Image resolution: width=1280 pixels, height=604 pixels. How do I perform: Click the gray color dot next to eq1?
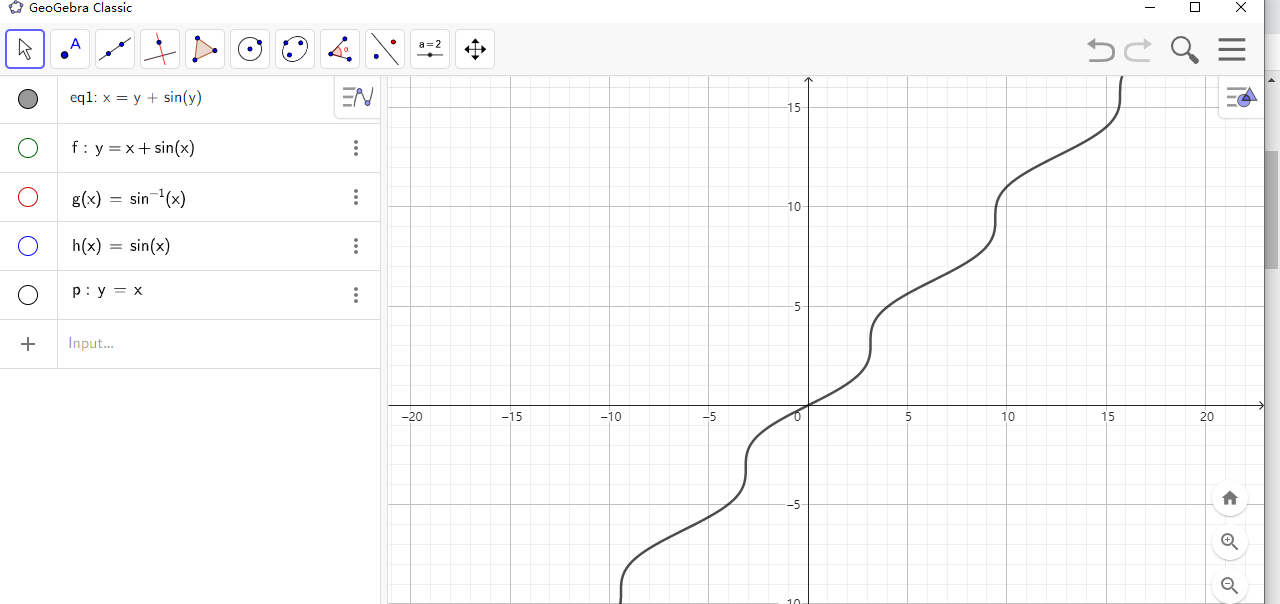pyautogui.click(x=28, y=98)
